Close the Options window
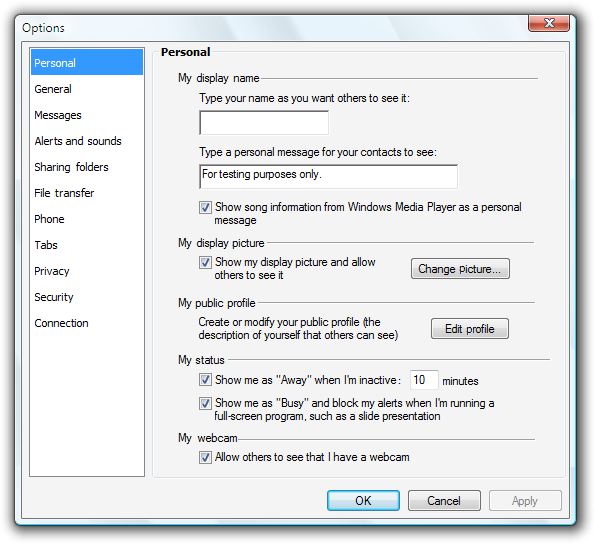This screenshot has height=544, width=595. tap(549, 23)
